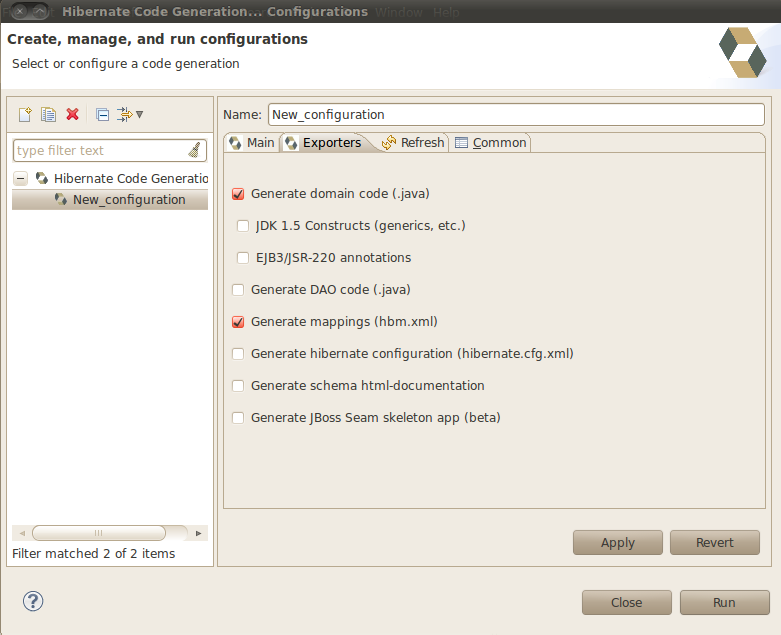Collapse all configurations in the tree
This screenshot has height=635, width=781.
pyautogui.click(x=103, y=115)
